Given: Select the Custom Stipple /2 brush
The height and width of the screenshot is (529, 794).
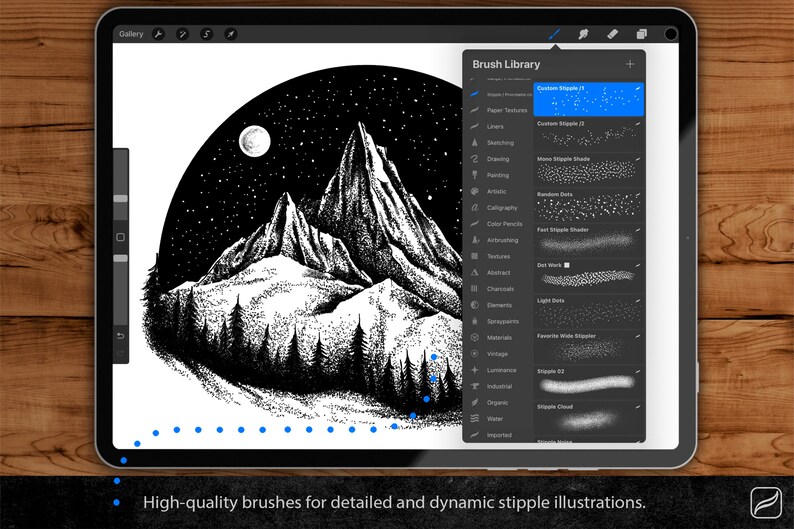Looking at the screenshot, I should (588, 135).
